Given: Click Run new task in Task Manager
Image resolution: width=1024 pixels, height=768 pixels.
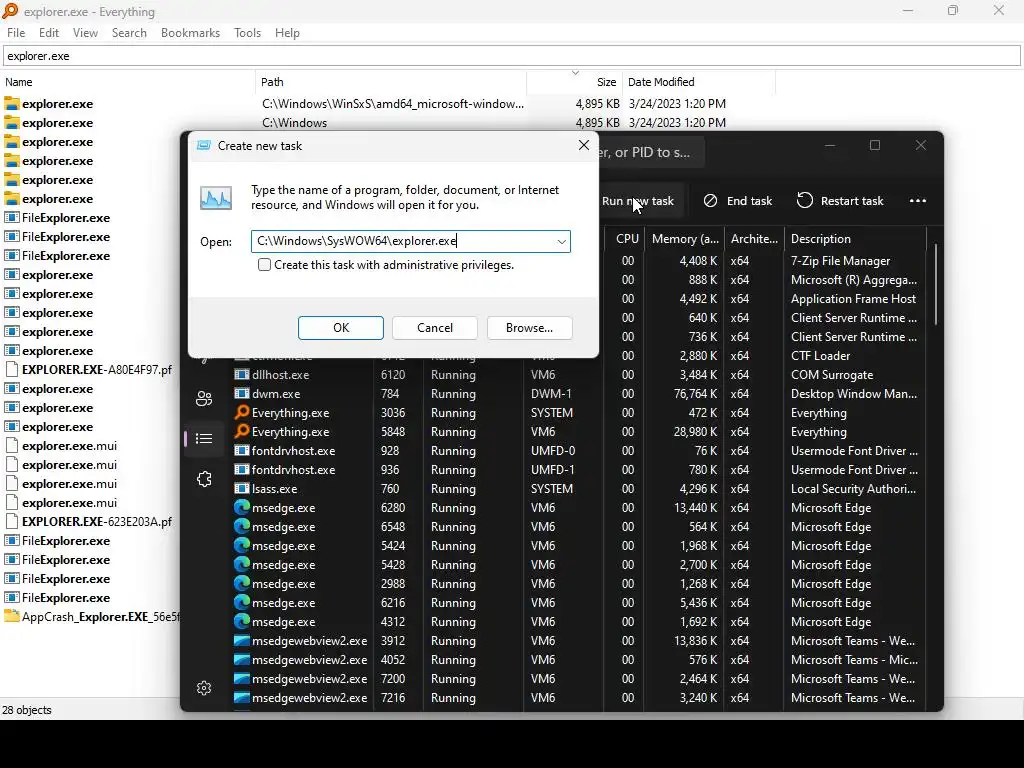Looking at the screenshot, I should click(x=637, y=200).
